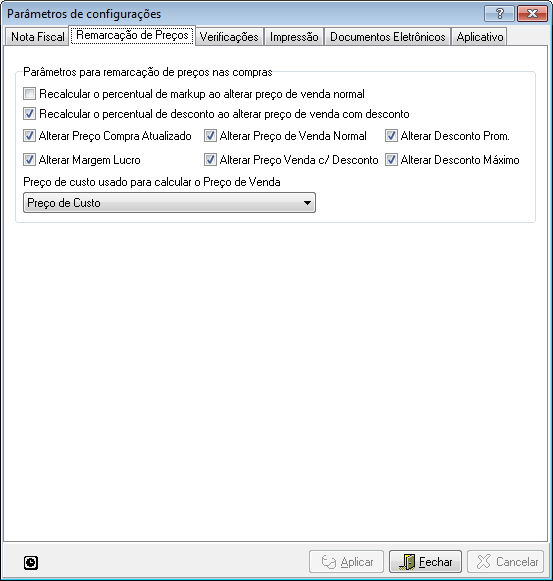
Task: Uncheck Alterar Preço de Venda Normal
Action: [210, 136]
